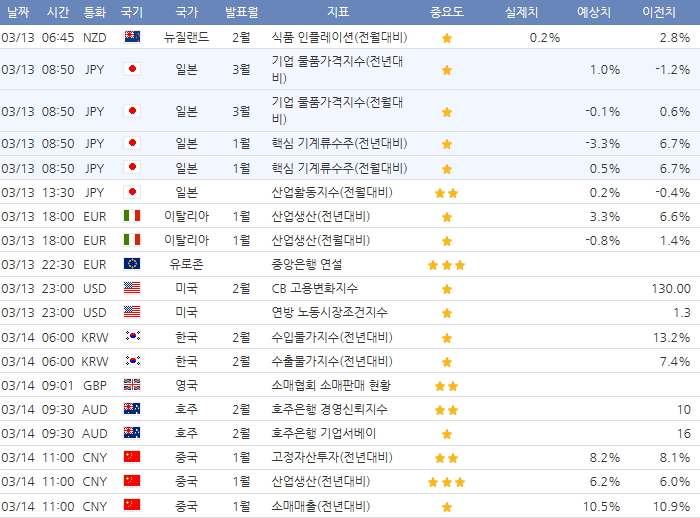Click GBP currency code

click(95, 385)
